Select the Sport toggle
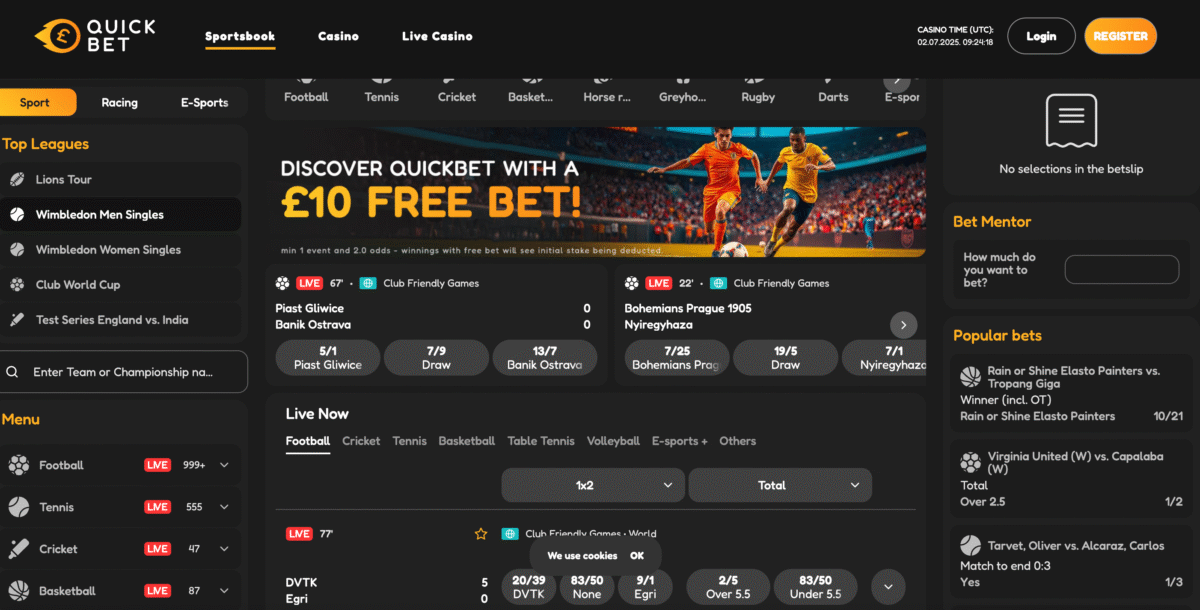This screenshot has height=610, width=1200. pos(35,102)
